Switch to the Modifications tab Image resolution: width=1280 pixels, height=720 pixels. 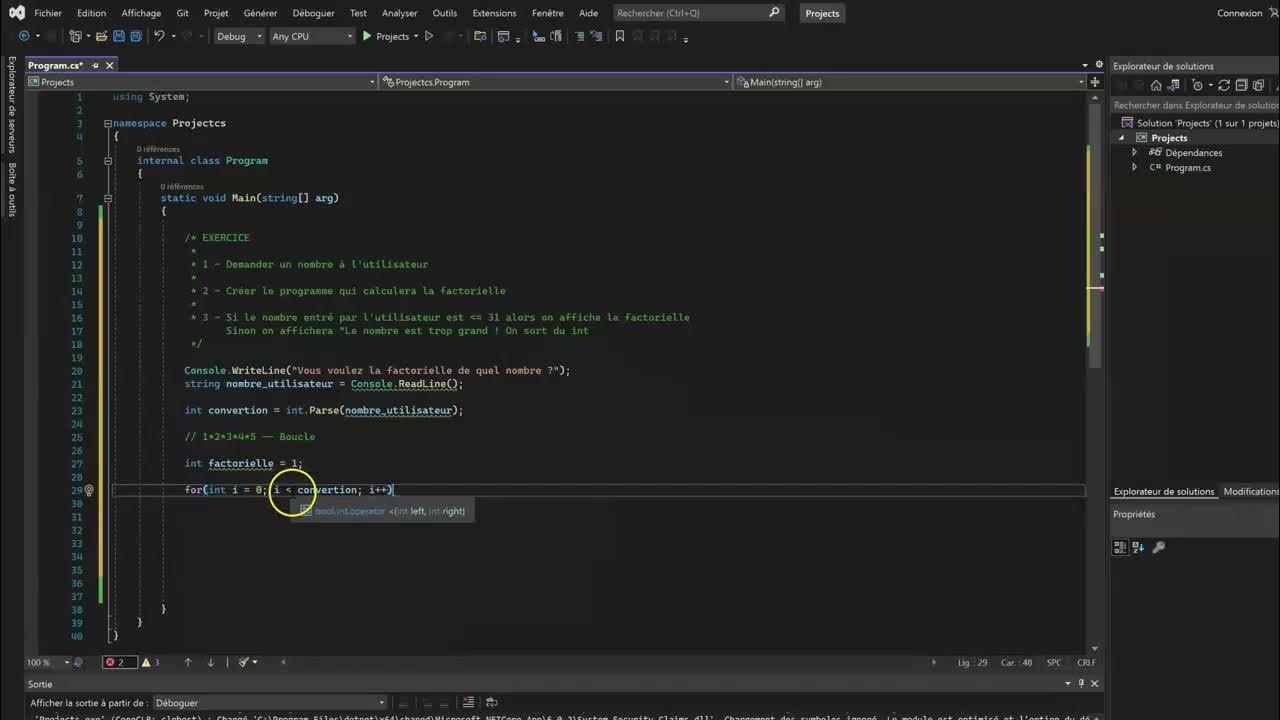point(1250,491)
